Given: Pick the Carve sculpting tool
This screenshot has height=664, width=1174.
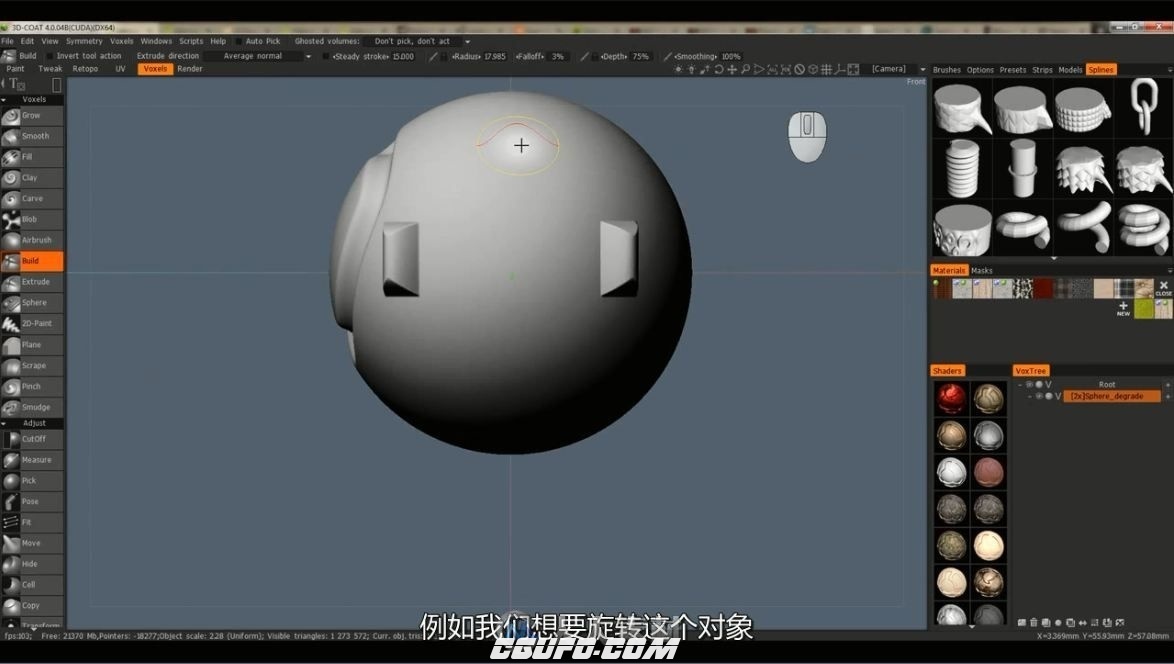Looking at the screenshot, I should 32,198.
